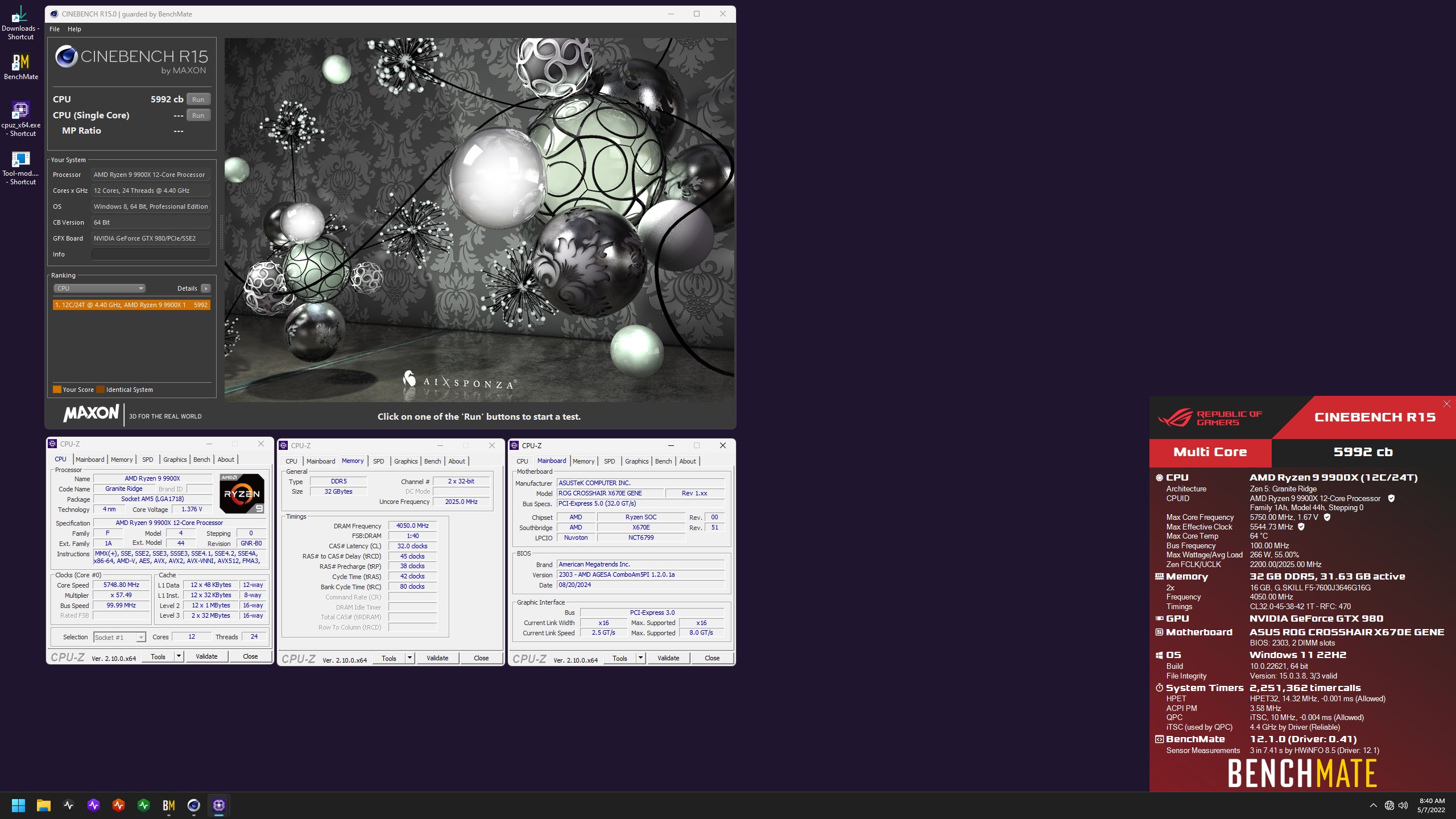
Task: Open the Mainboard tab in the CPU-Z CPU window
Action: click(x=90, y=460)
